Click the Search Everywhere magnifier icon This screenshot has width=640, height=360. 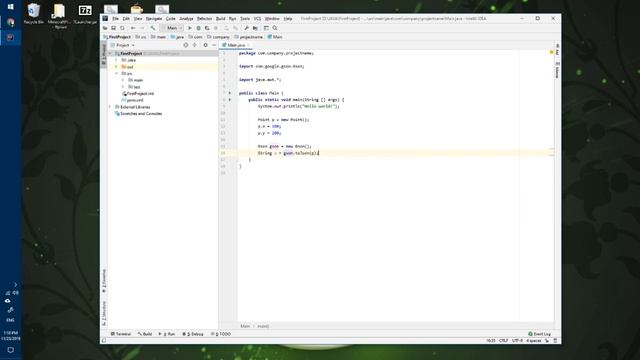tap(275, 28)
